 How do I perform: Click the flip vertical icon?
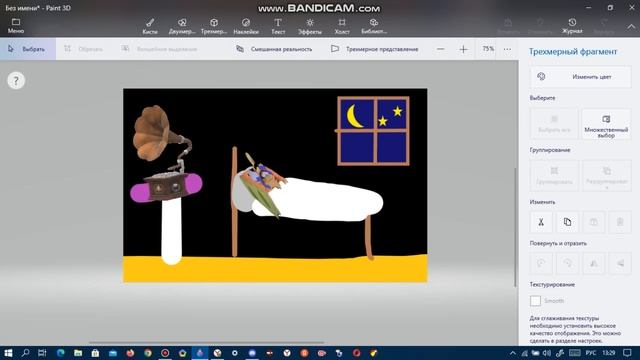coord(620,263)
